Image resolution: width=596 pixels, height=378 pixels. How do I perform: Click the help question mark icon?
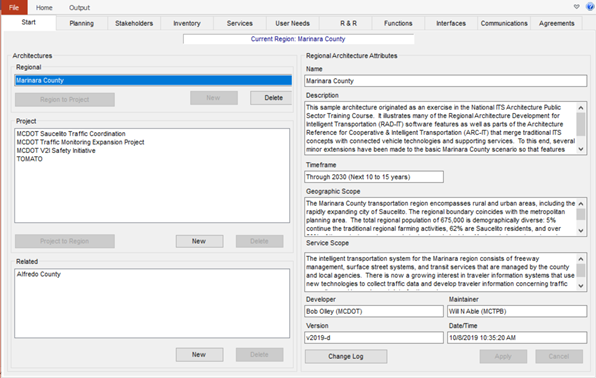[590, 6]
